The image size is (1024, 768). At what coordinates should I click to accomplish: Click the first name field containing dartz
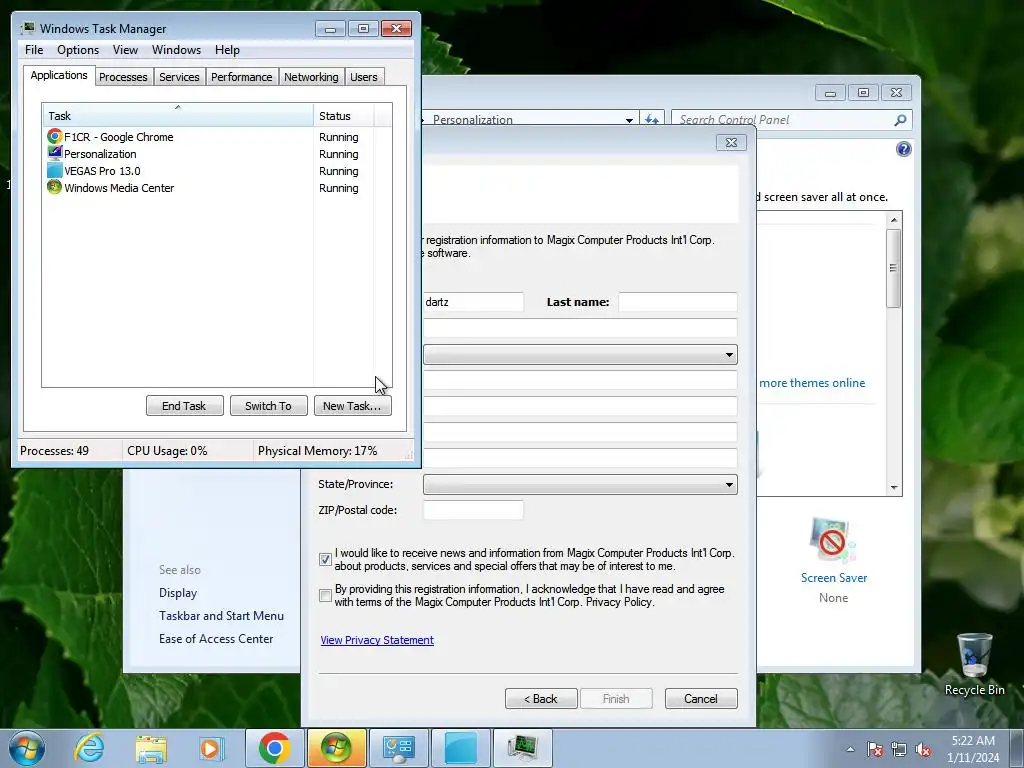pos(473,302)
